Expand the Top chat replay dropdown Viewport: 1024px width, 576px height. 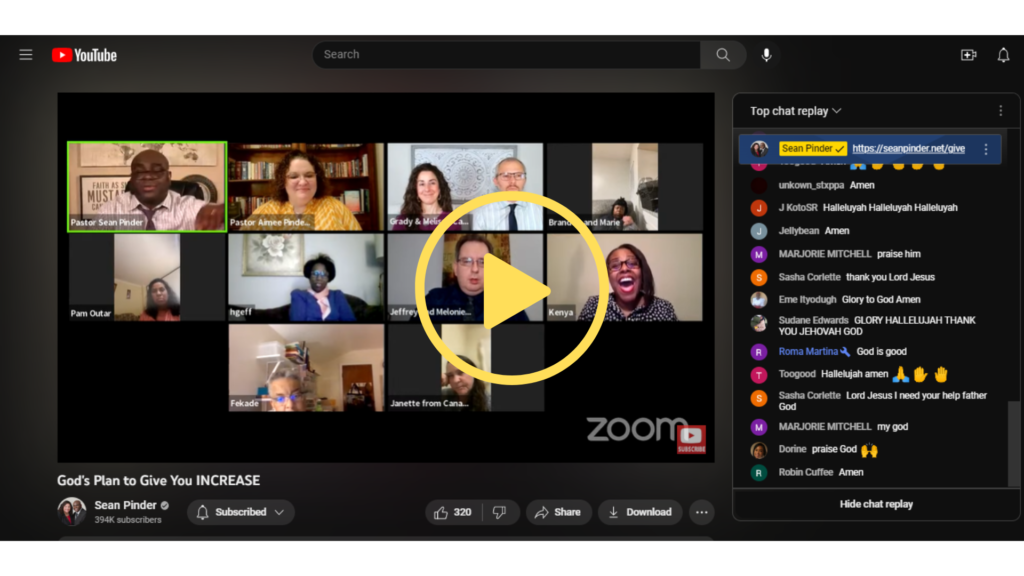click(x=795, y=111)
